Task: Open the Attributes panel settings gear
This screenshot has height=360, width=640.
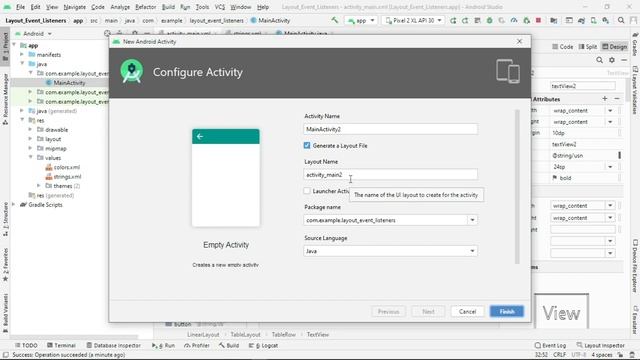Action: 611,60
